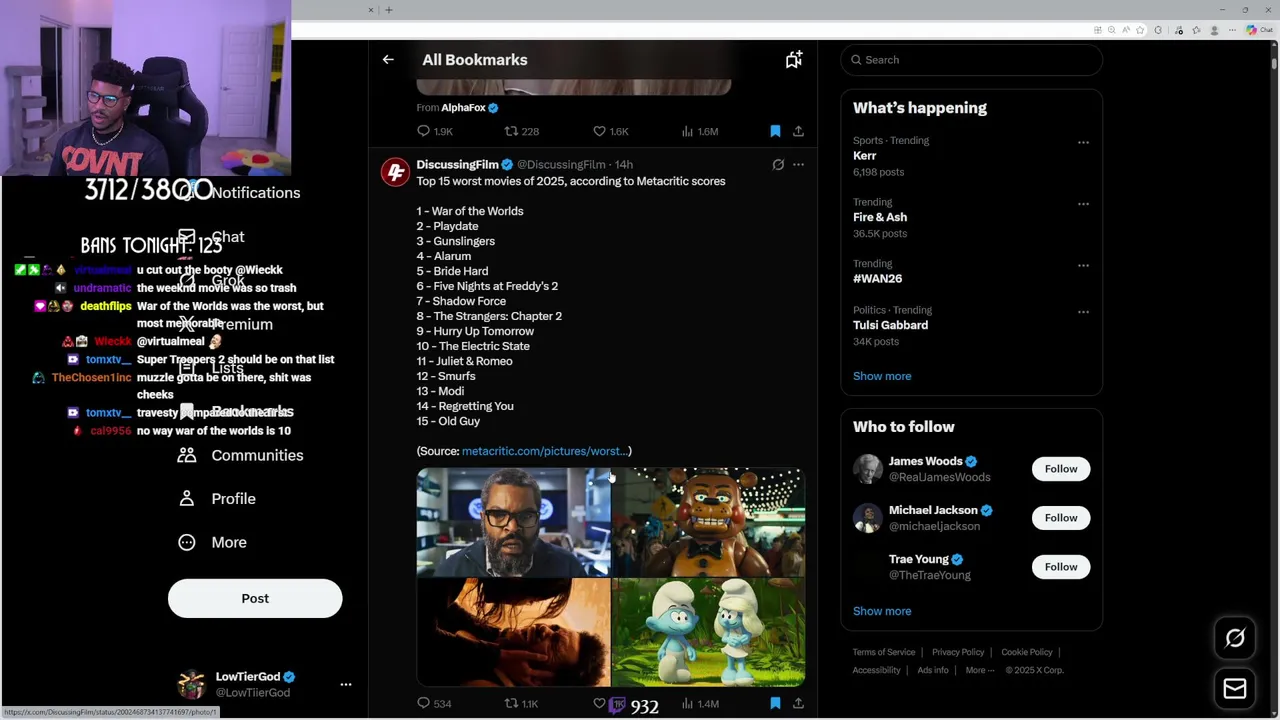The image size is (1280, 720).
Task: Click the Edge new tab plus button
Action: [389, 10]
